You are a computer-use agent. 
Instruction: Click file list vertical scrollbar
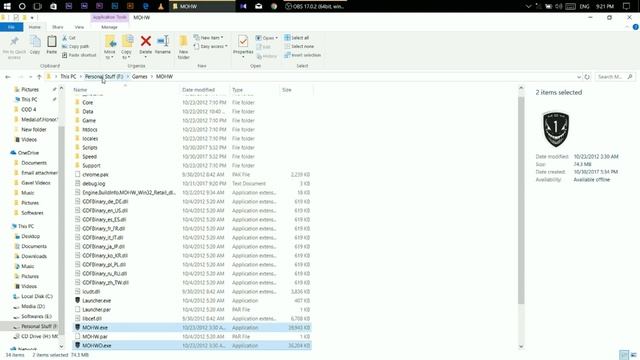point(521,200)
